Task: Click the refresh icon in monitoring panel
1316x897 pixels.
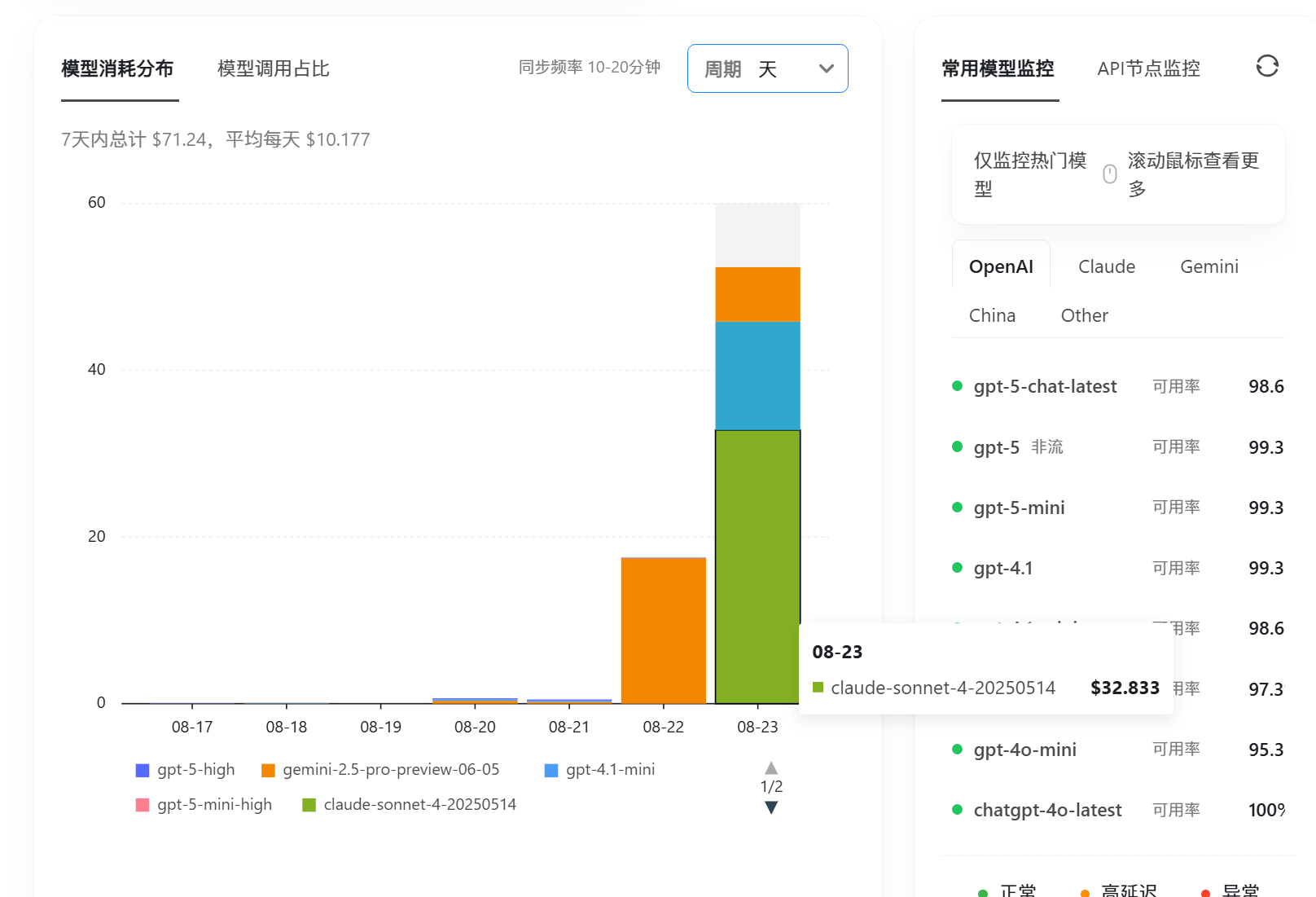Action: point(1266,66)
